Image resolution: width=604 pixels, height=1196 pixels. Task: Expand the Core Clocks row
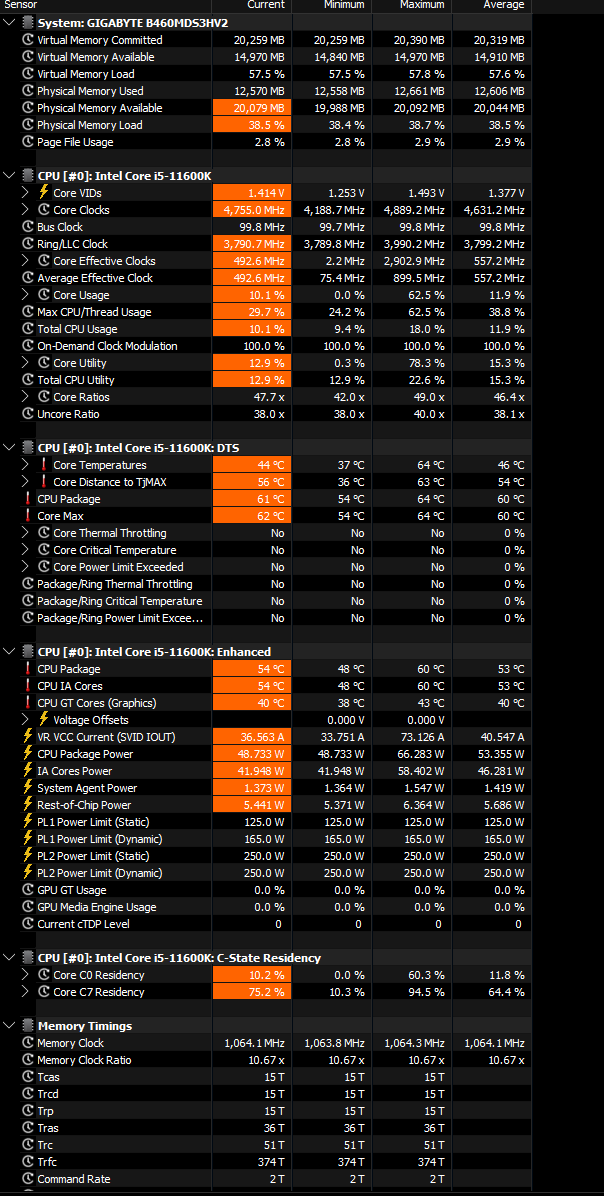pyautogui.click(x=26, y=210)
